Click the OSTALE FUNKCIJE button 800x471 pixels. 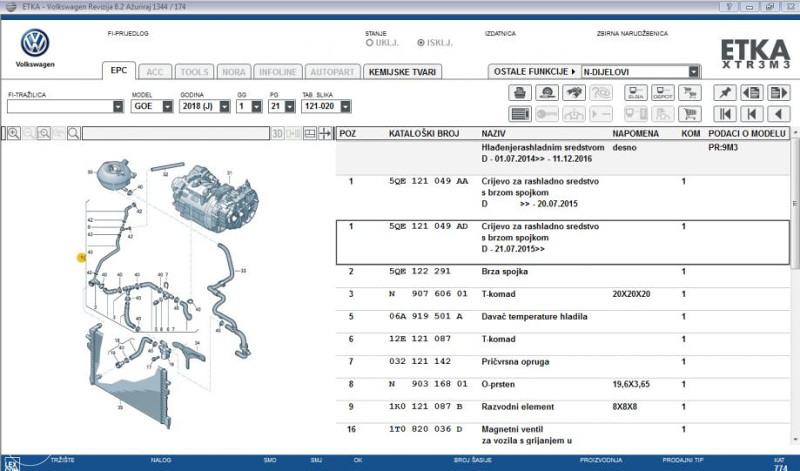(534, 72)
